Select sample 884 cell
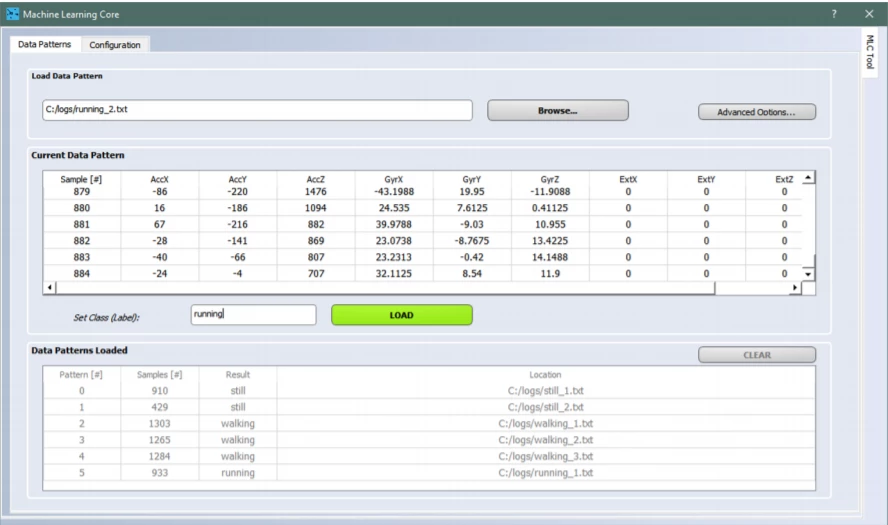Screen dimensions: 888x525 click(82, 274)
